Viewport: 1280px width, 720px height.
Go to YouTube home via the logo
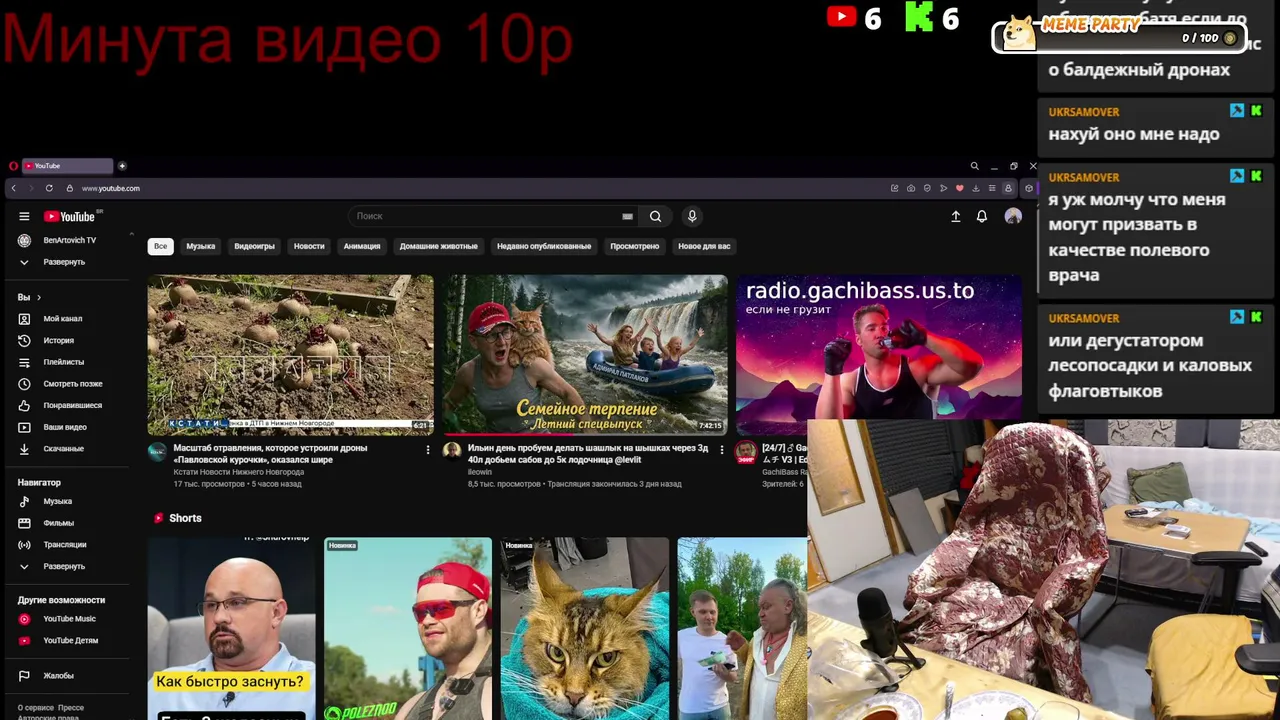[x=69, y=216]
